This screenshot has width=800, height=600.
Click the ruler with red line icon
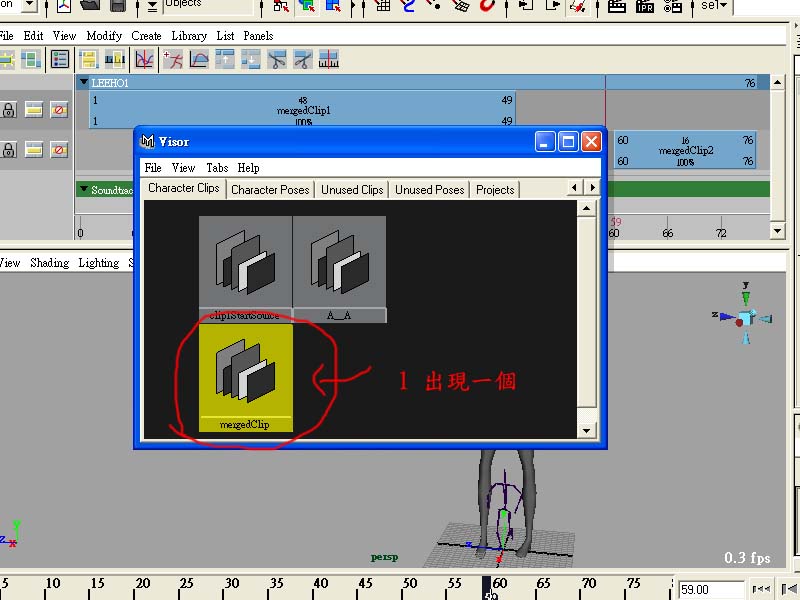329,60
